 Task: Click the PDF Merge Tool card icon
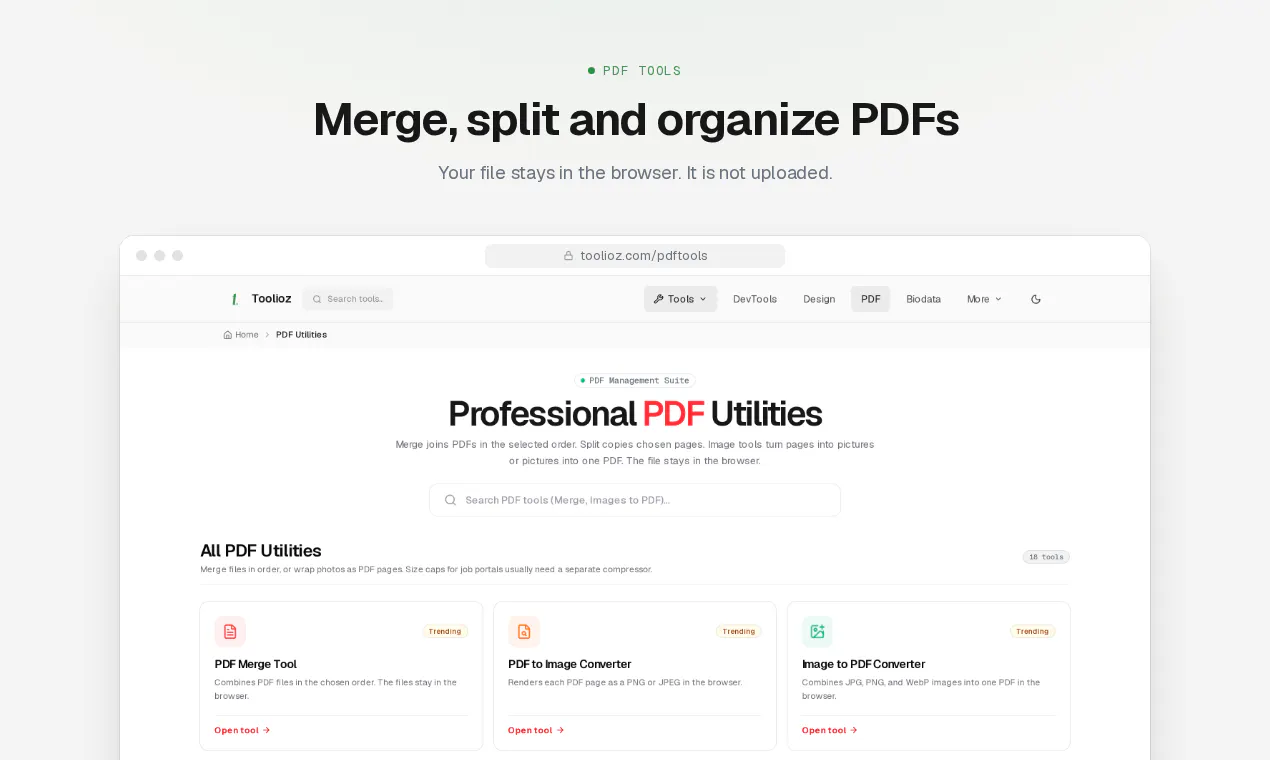click(x=230, y=631)
